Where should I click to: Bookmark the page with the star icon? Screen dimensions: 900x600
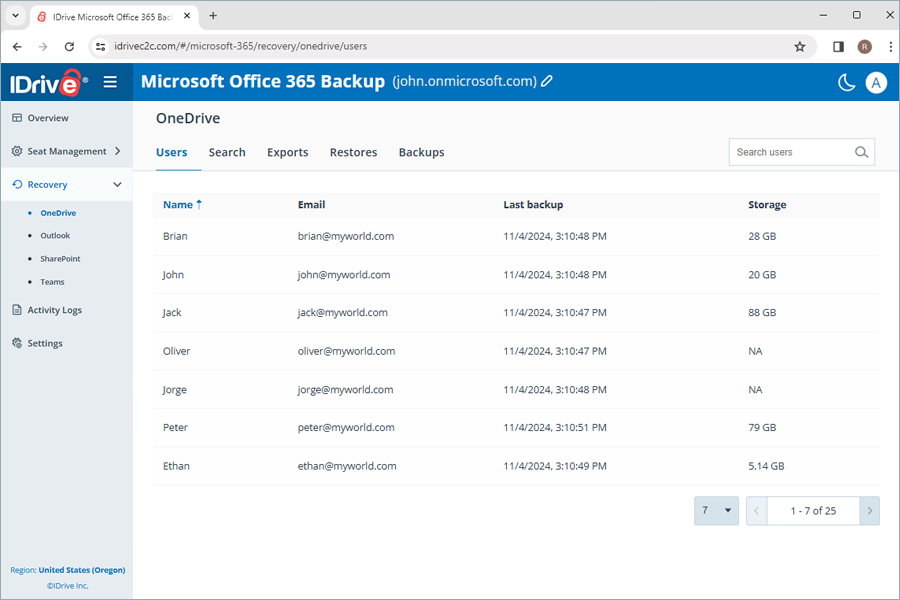click(x=800, y=46)
